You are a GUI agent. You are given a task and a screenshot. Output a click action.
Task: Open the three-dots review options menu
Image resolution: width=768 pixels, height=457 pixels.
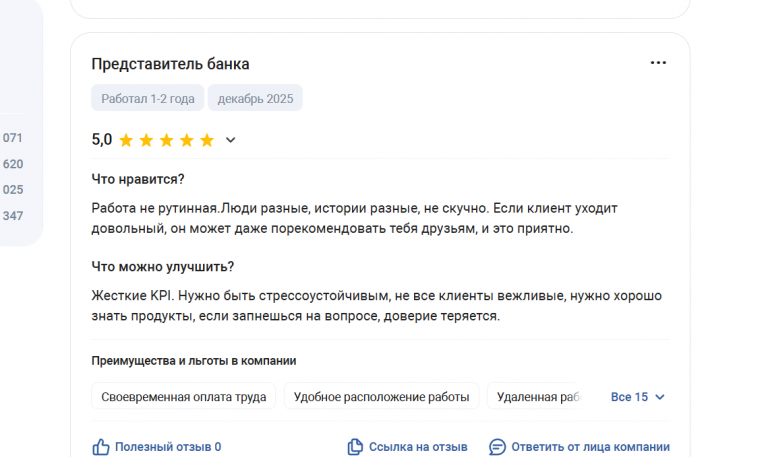[658, 63]
